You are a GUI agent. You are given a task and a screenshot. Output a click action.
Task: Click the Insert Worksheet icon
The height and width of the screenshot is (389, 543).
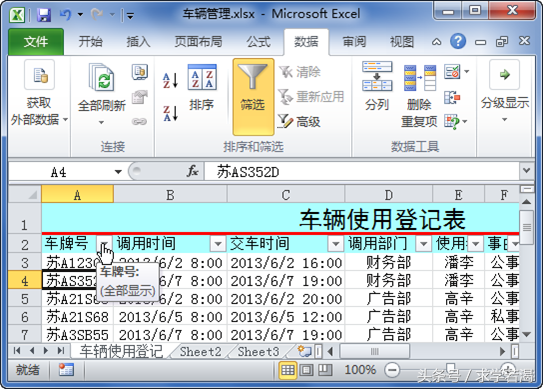point(305,351)
